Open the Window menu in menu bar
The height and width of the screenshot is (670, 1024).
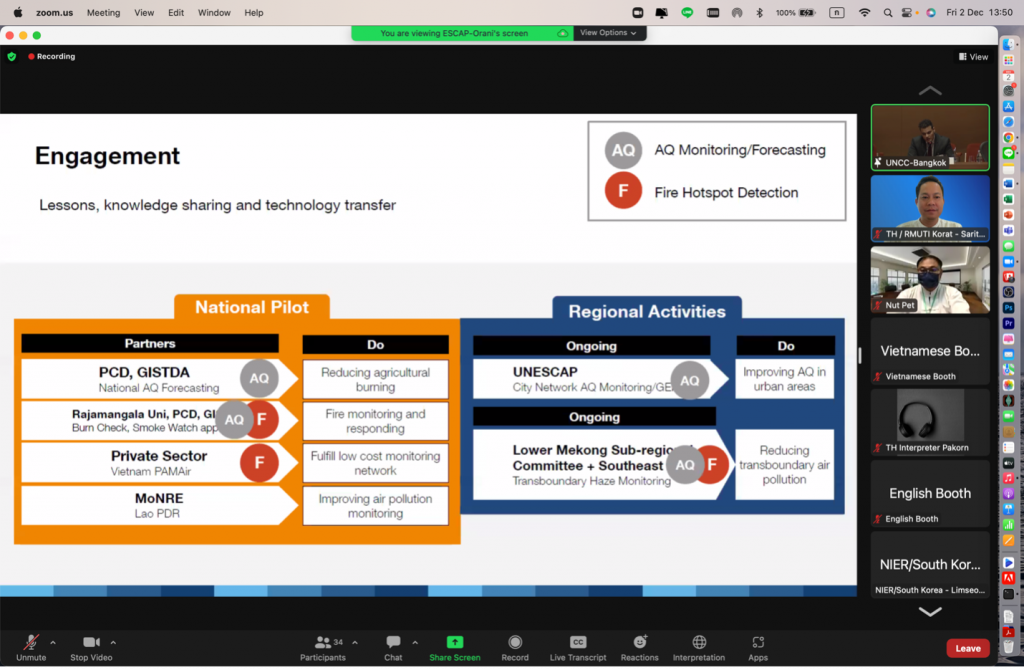pos(214,13)
